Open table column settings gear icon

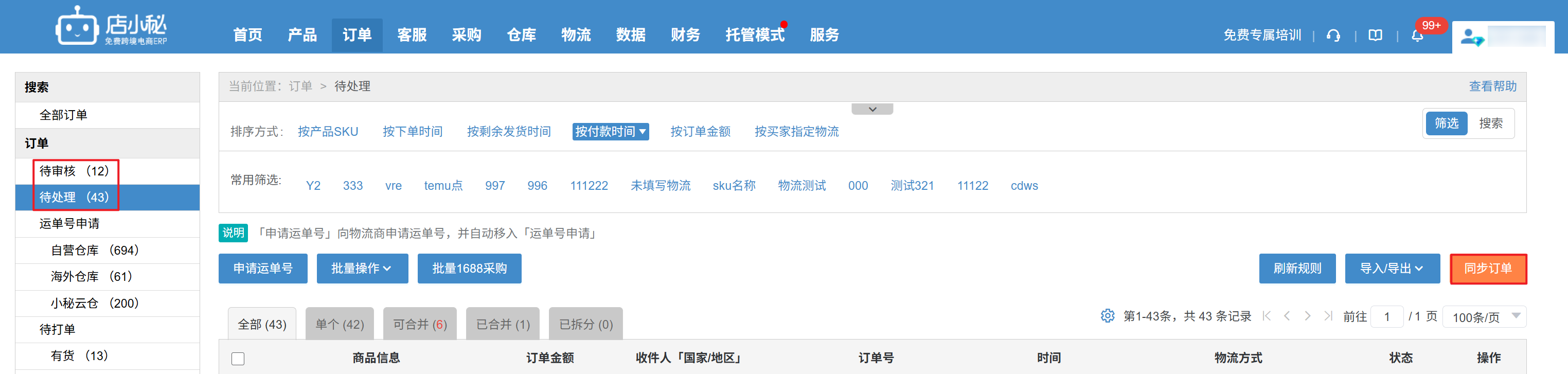tap(1107, 315)
